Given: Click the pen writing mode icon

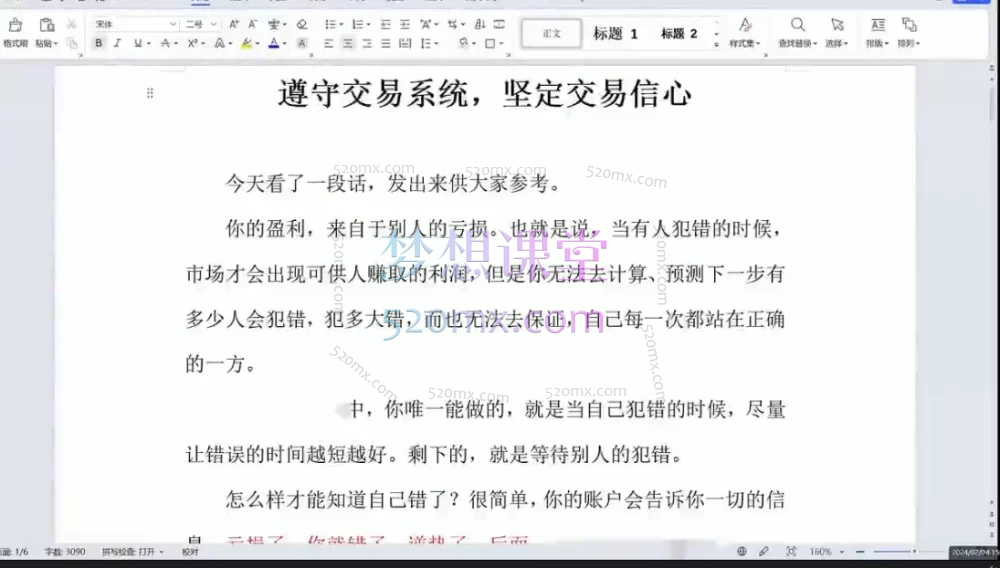Looking at the screenshot, I should (x=764, y=551).
